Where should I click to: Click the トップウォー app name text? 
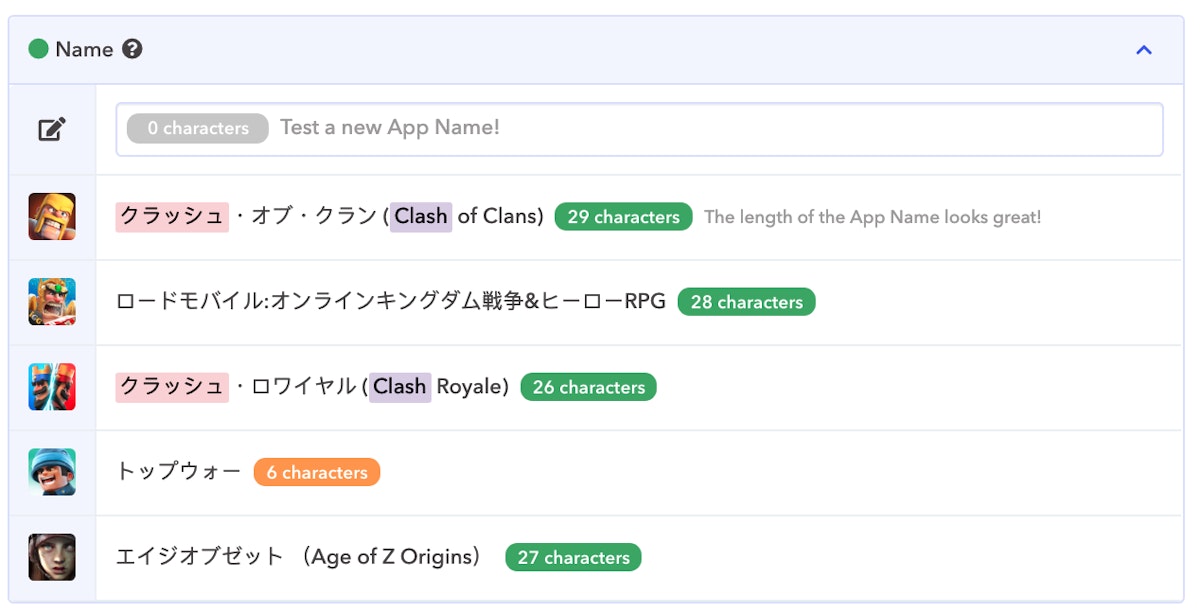178,472
